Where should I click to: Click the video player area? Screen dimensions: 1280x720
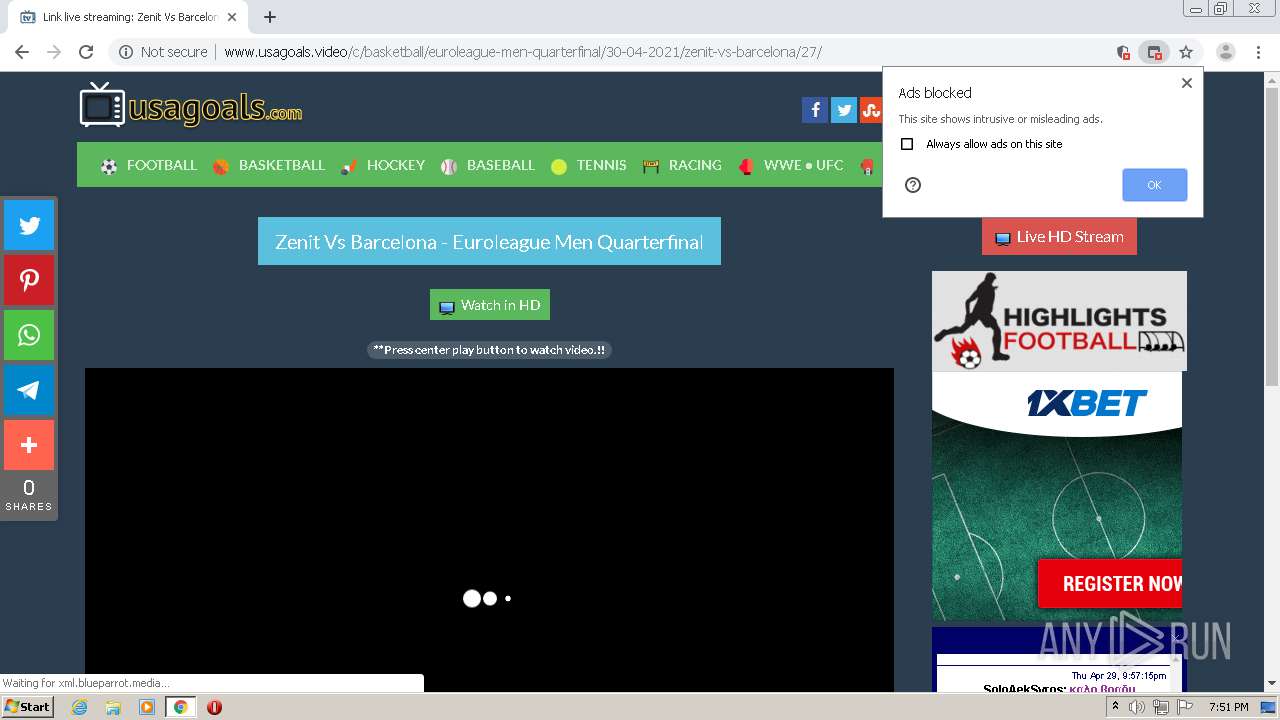point(489,530)
